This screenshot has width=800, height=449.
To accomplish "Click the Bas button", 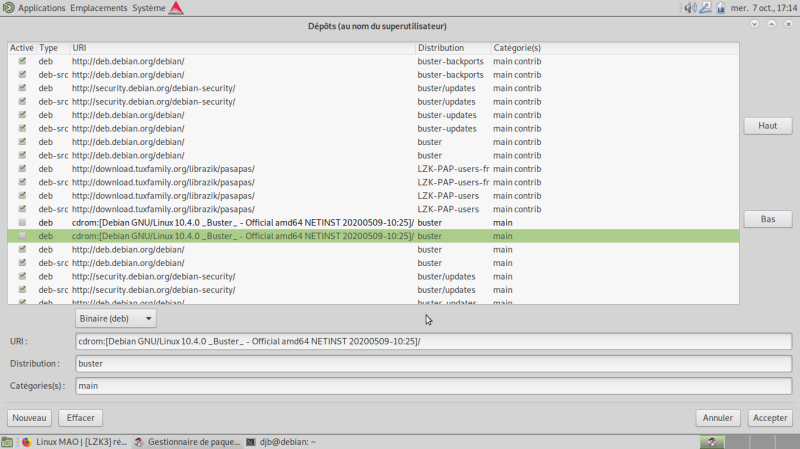I will point(767,219).
